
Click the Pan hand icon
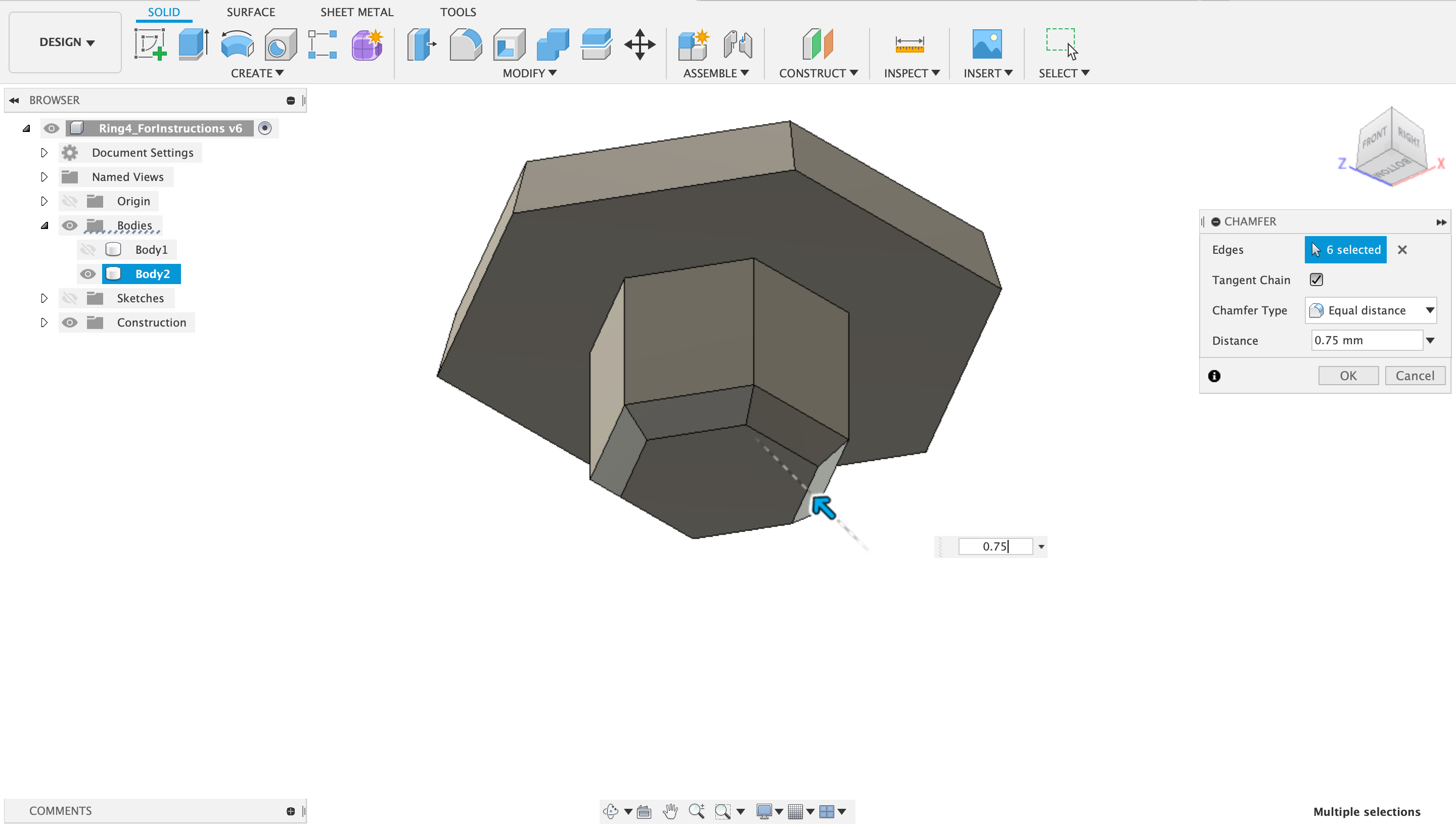(670, 811)
